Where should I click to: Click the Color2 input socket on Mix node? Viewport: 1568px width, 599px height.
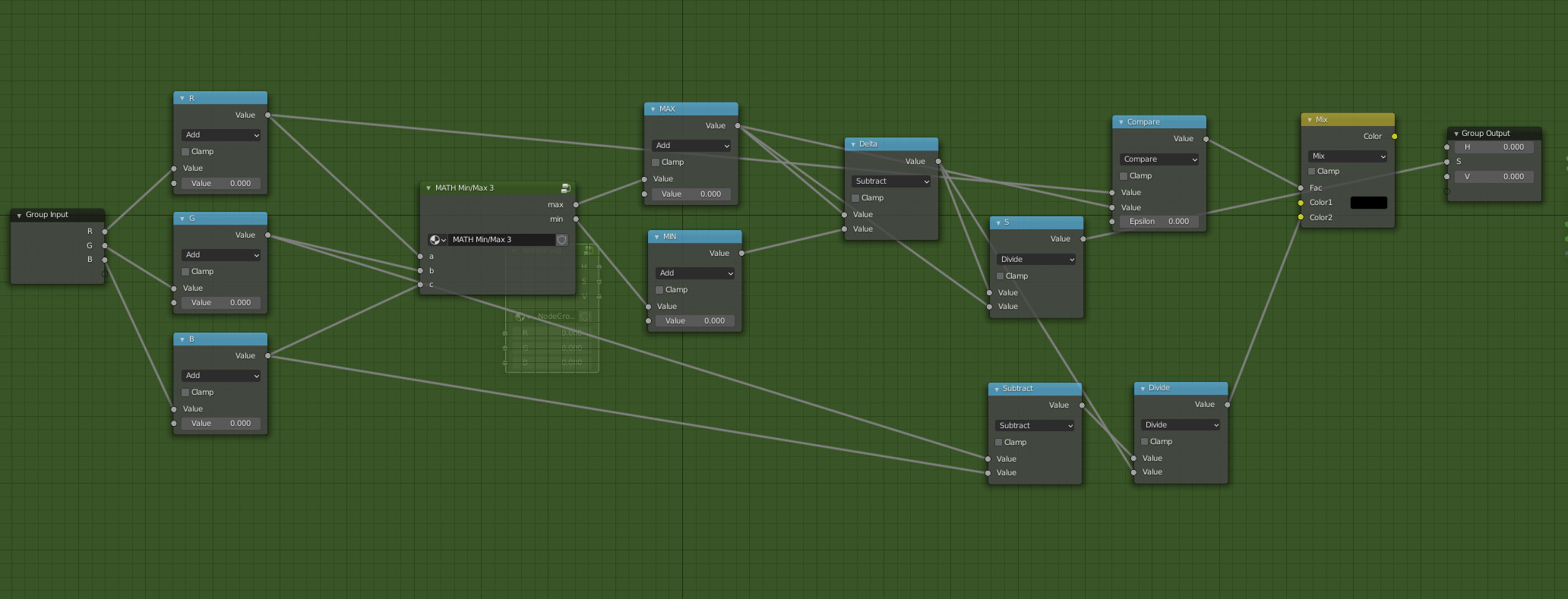[1301, 217]
